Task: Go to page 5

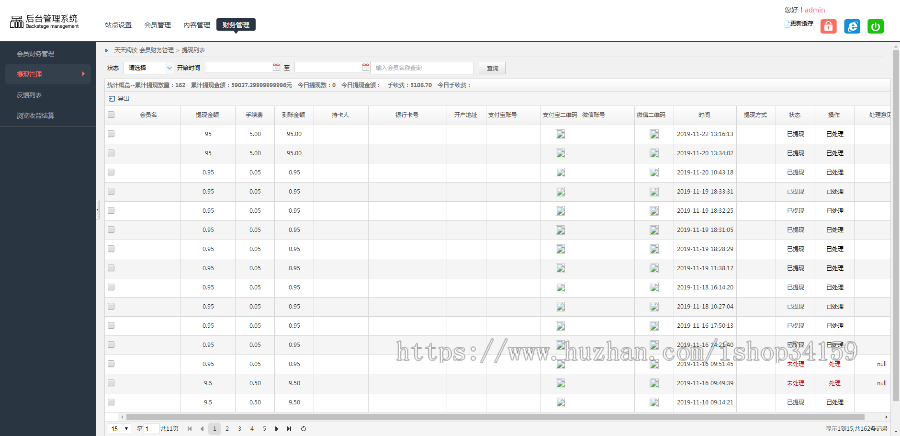Action: click(264, 429)
